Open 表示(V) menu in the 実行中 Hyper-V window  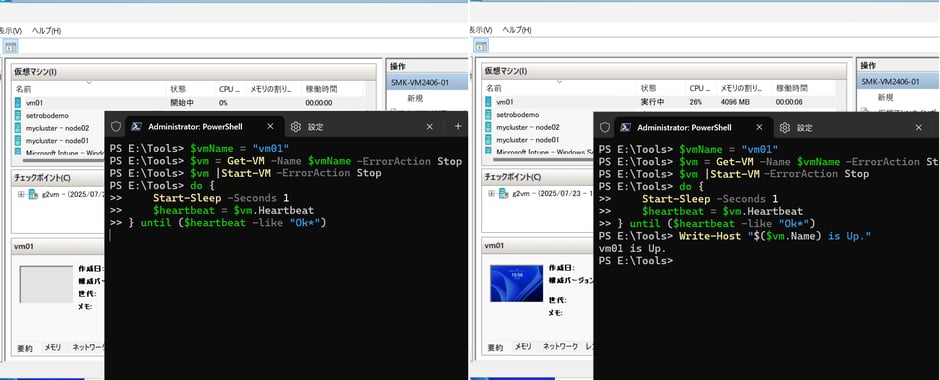coord(481,30)
